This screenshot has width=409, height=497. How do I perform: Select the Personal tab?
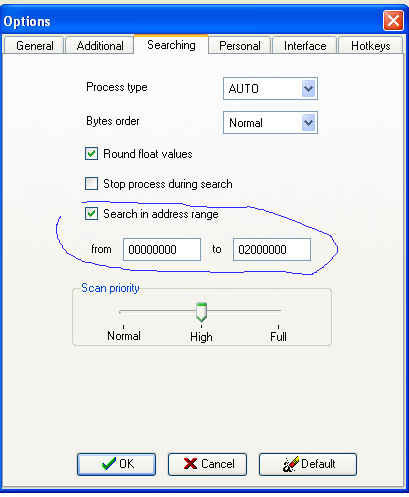(x=240, y=45)
